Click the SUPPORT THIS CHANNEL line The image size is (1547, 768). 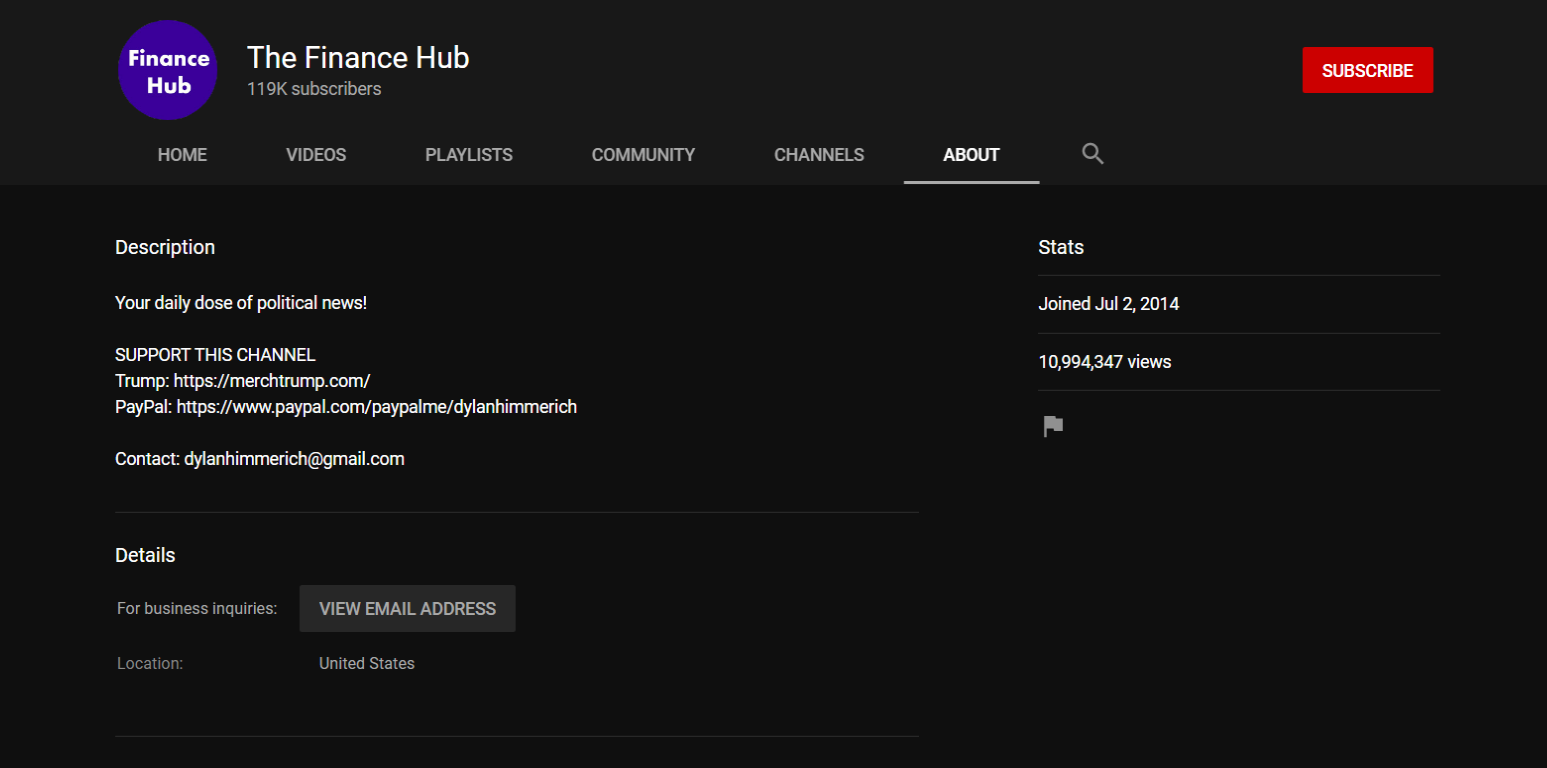click(215, 355)
